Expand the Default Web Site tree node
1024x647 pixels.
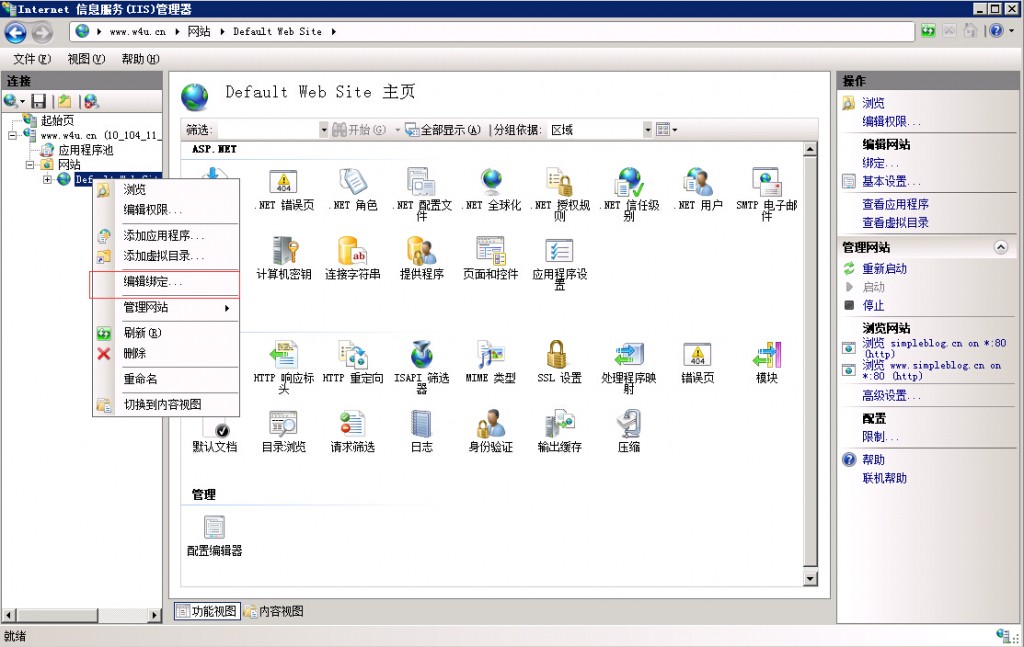(x=47, y=179)
